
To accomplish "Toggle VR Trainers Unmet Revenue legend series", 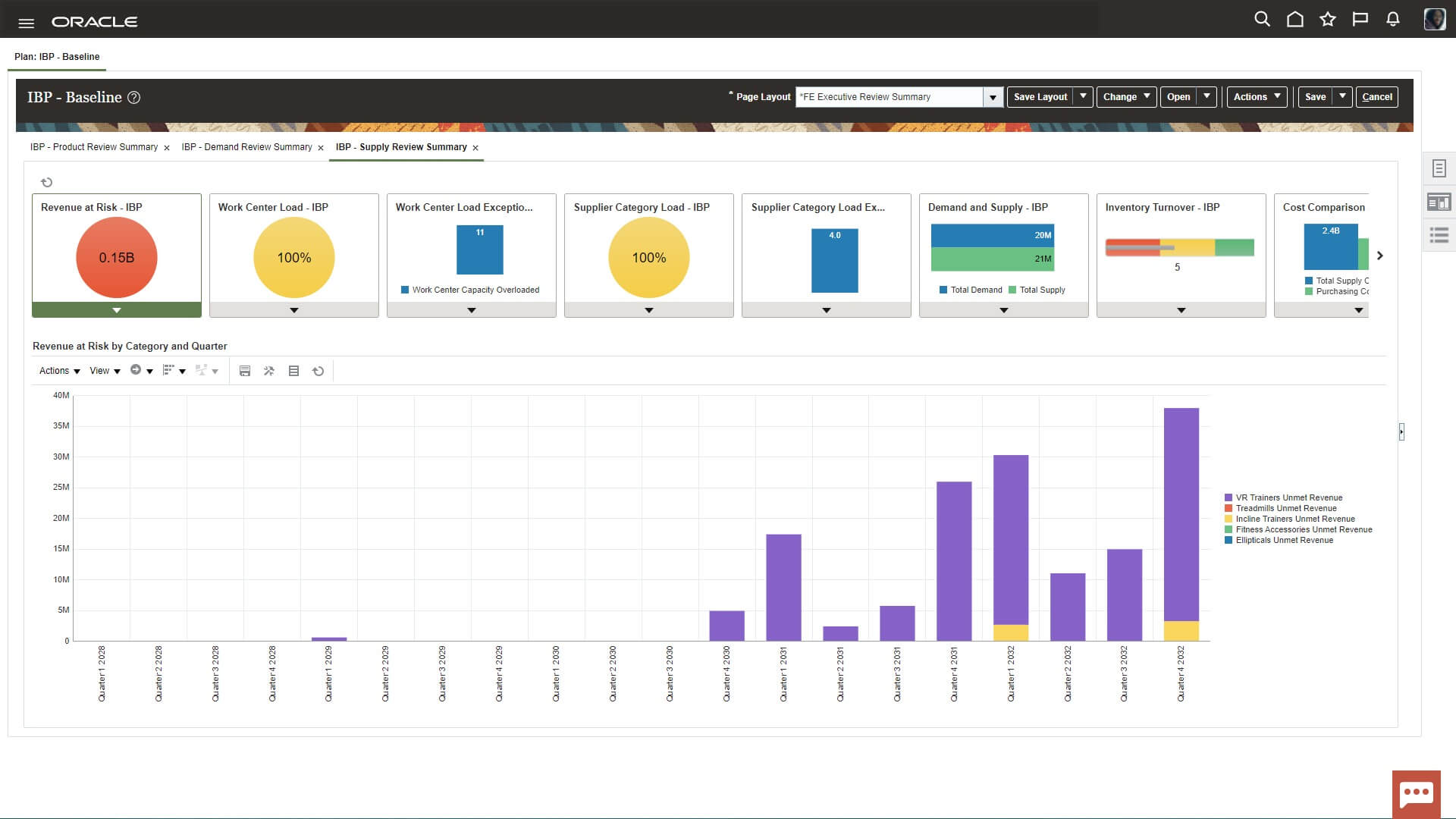I will pyautogui.click(x=1288, y=498).
